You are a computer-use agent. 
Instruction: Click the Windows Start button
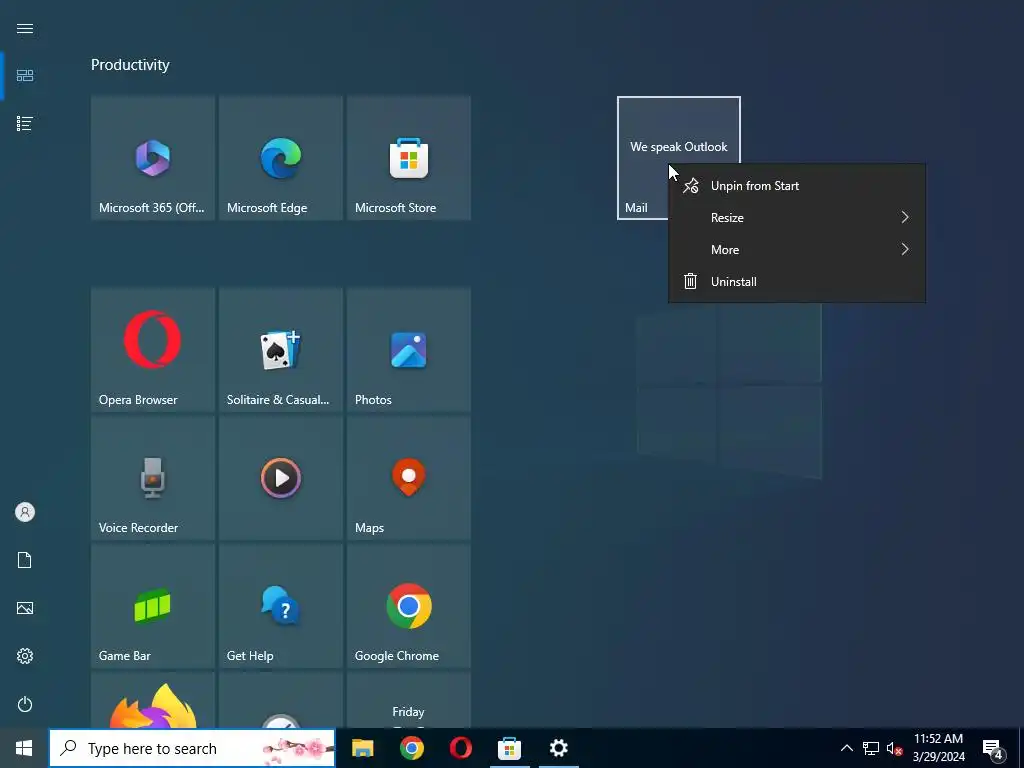24,748
